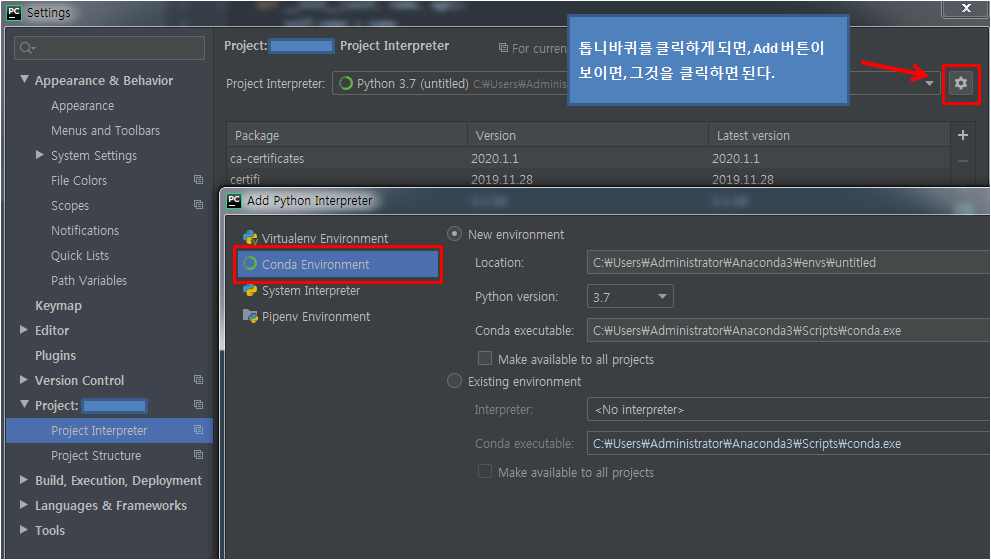Screen dimensions: 991x560
Task: Click the gear icon next to interpreter dropdown
Action: pos(961,83)
